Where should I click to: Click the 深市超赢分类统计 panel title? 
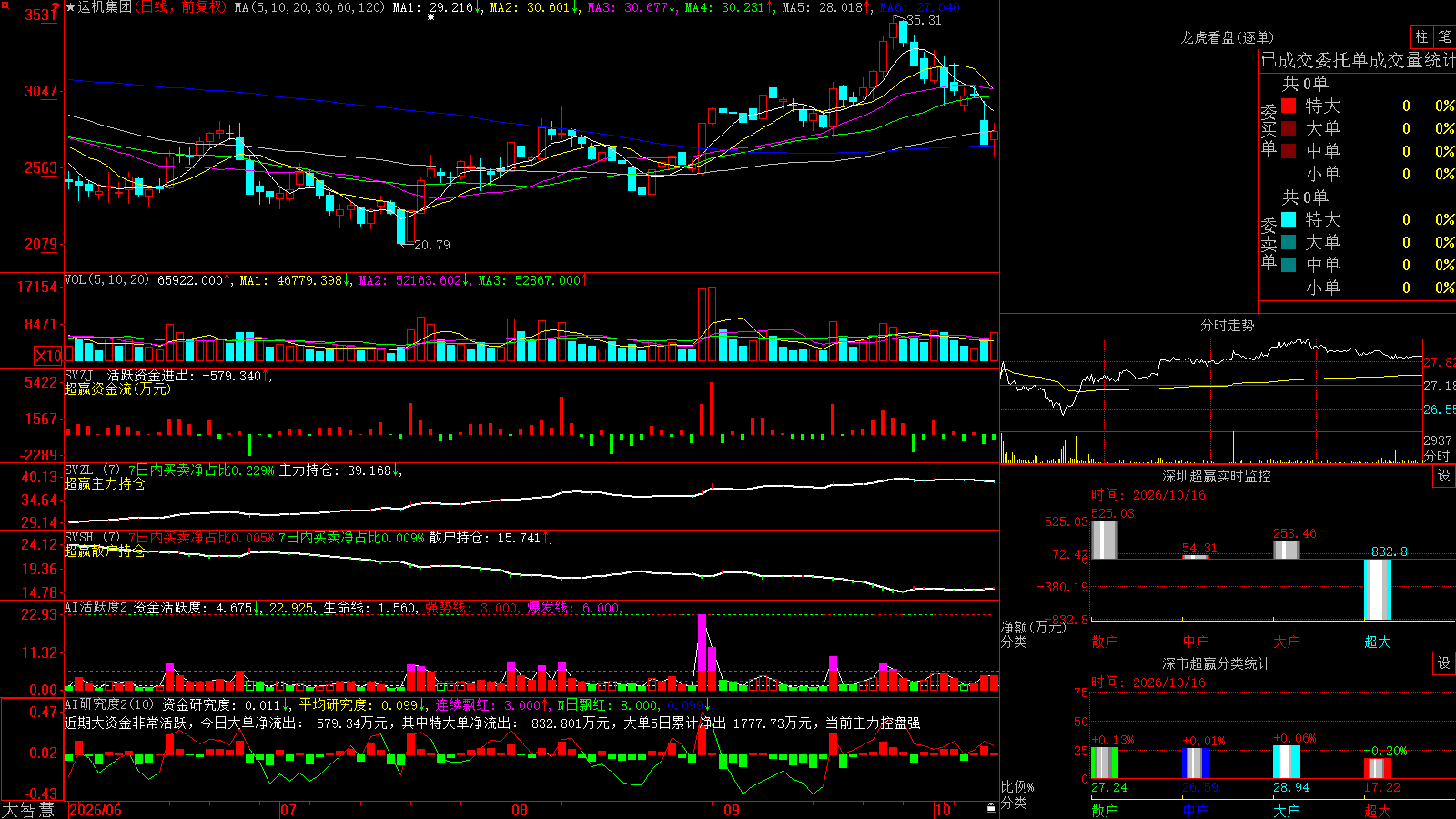(x=1217, y=663)
